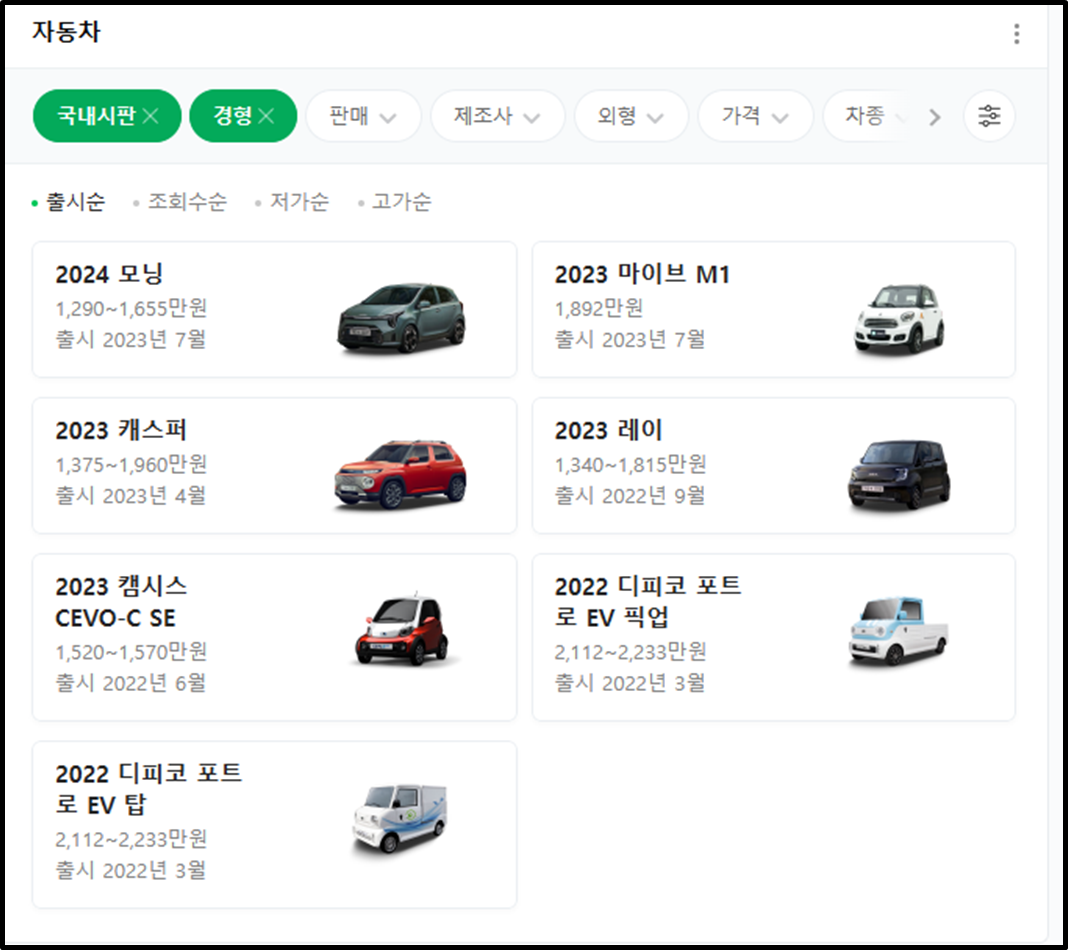Click the 출시 2023년 4월 text
This screenshot has width=1068, height=950.
[130, 495]
